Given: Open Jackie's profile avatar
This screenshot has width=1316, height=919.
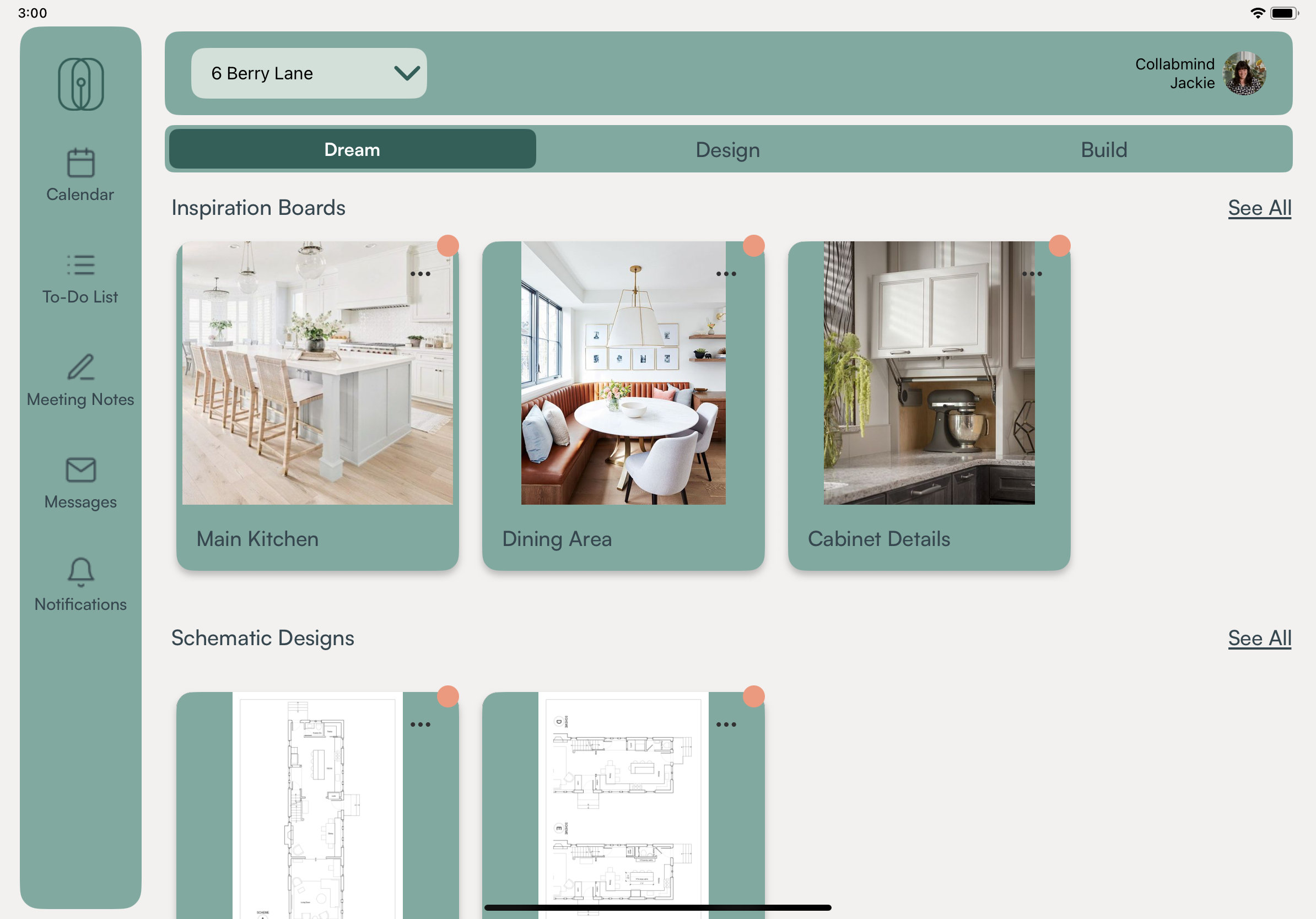Looking at the screenshot, I should coord(1244,73).
